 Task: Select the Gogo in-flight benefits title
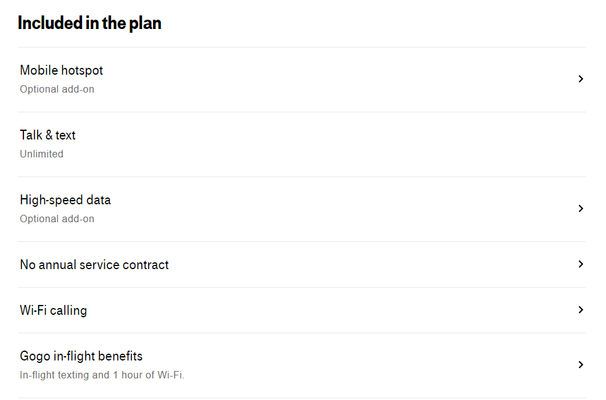click(81, 356)
